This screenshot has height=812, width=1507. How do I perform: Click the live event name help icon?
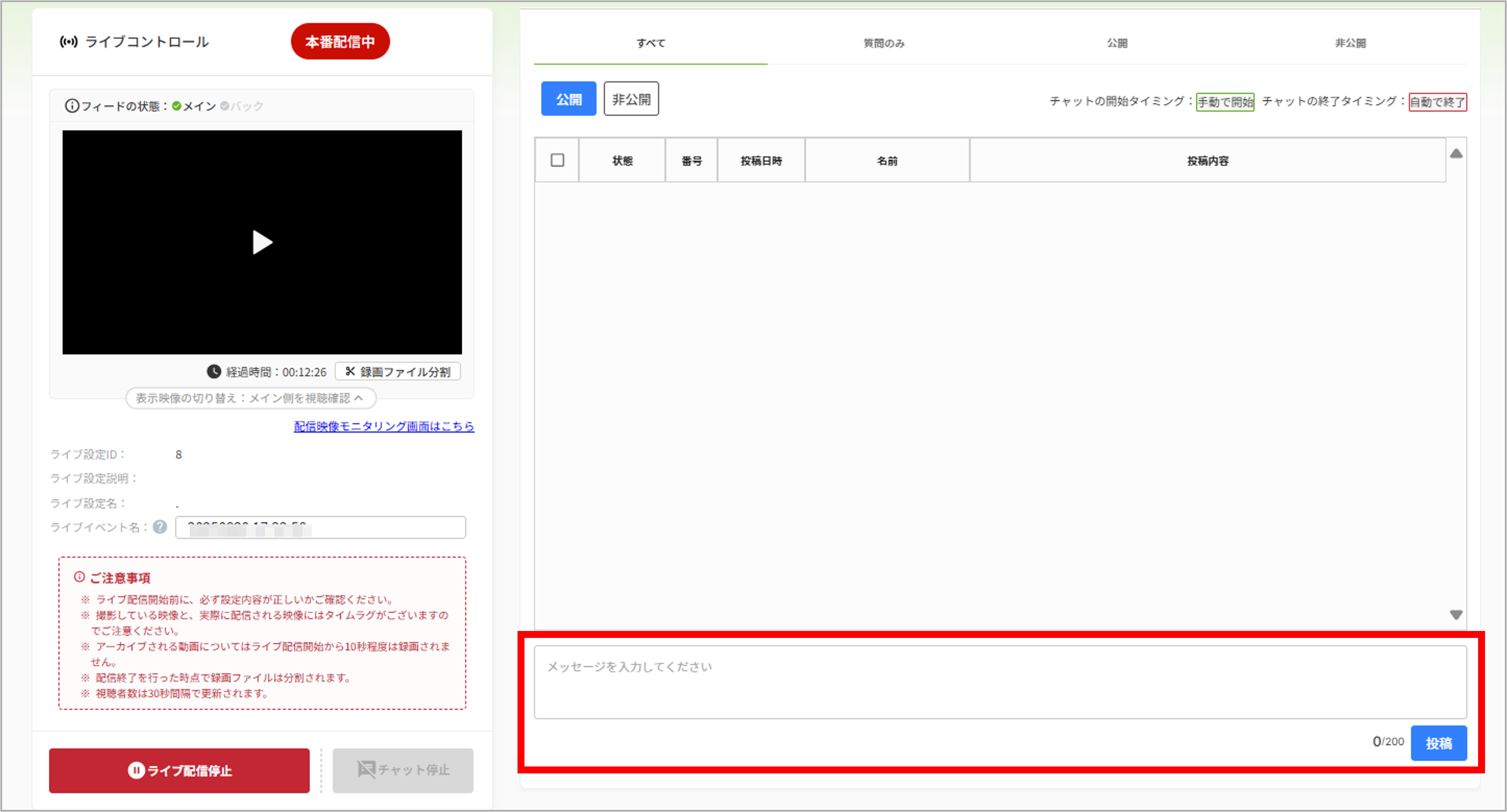[160, 527]
